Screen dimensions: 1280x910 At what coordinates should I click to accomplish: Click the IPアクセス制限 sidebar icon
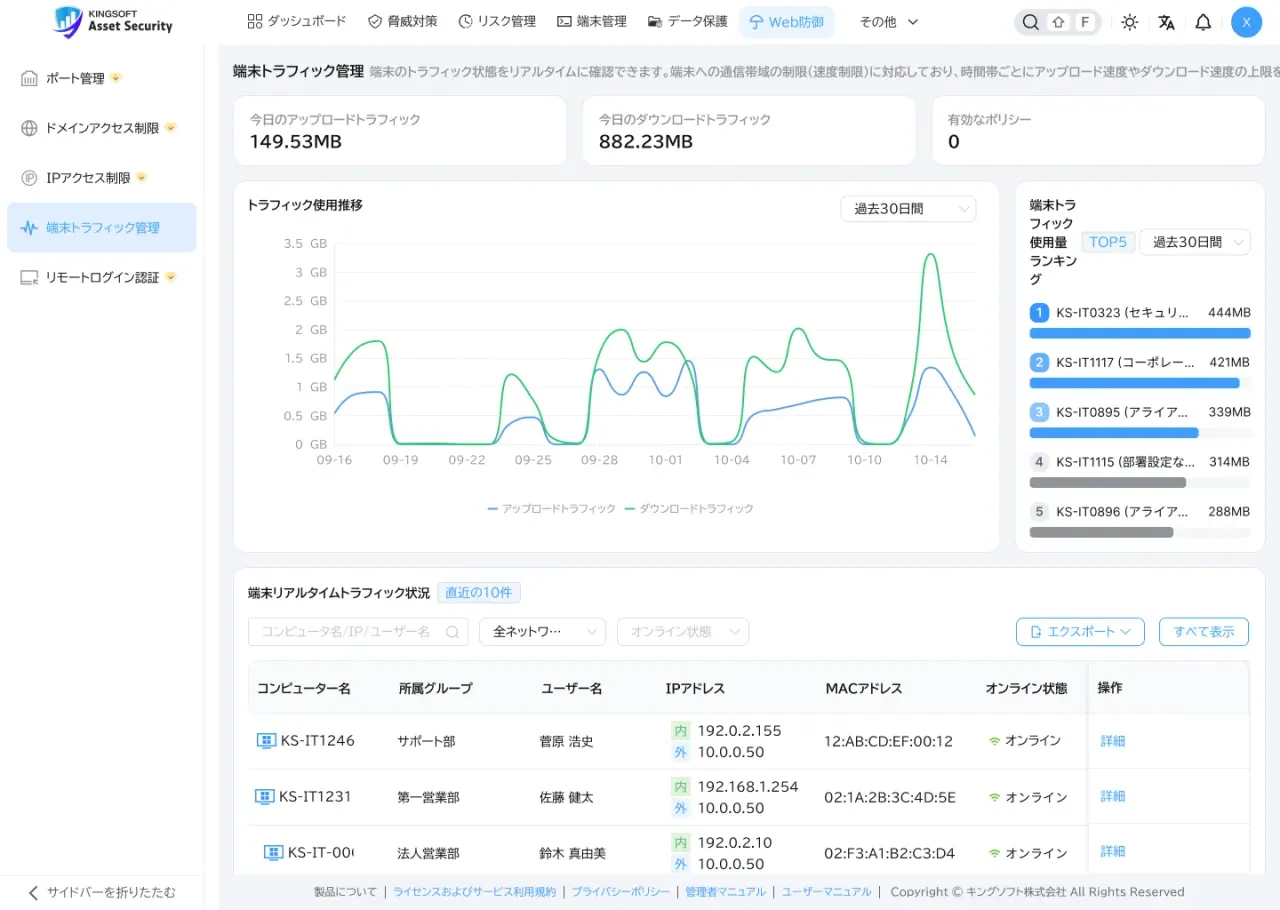pos(29,178)
